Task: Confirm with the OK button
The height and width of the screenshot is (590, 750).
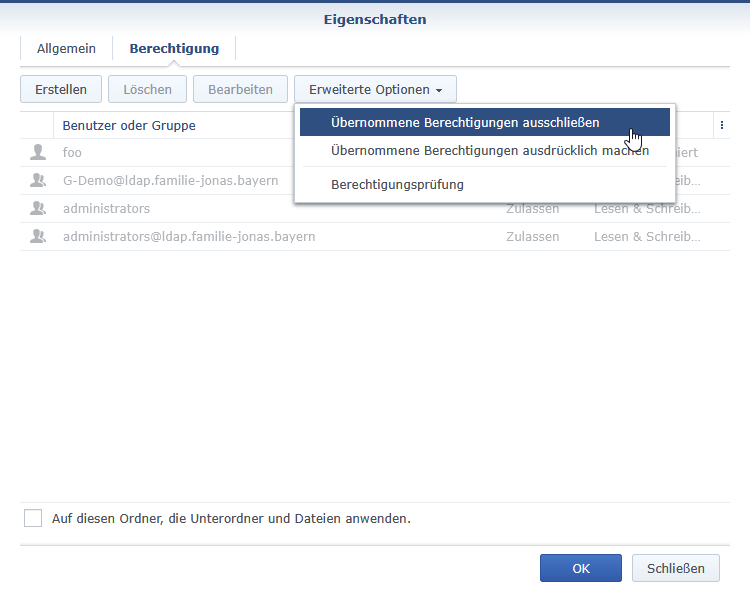Action: pos(580,568)
